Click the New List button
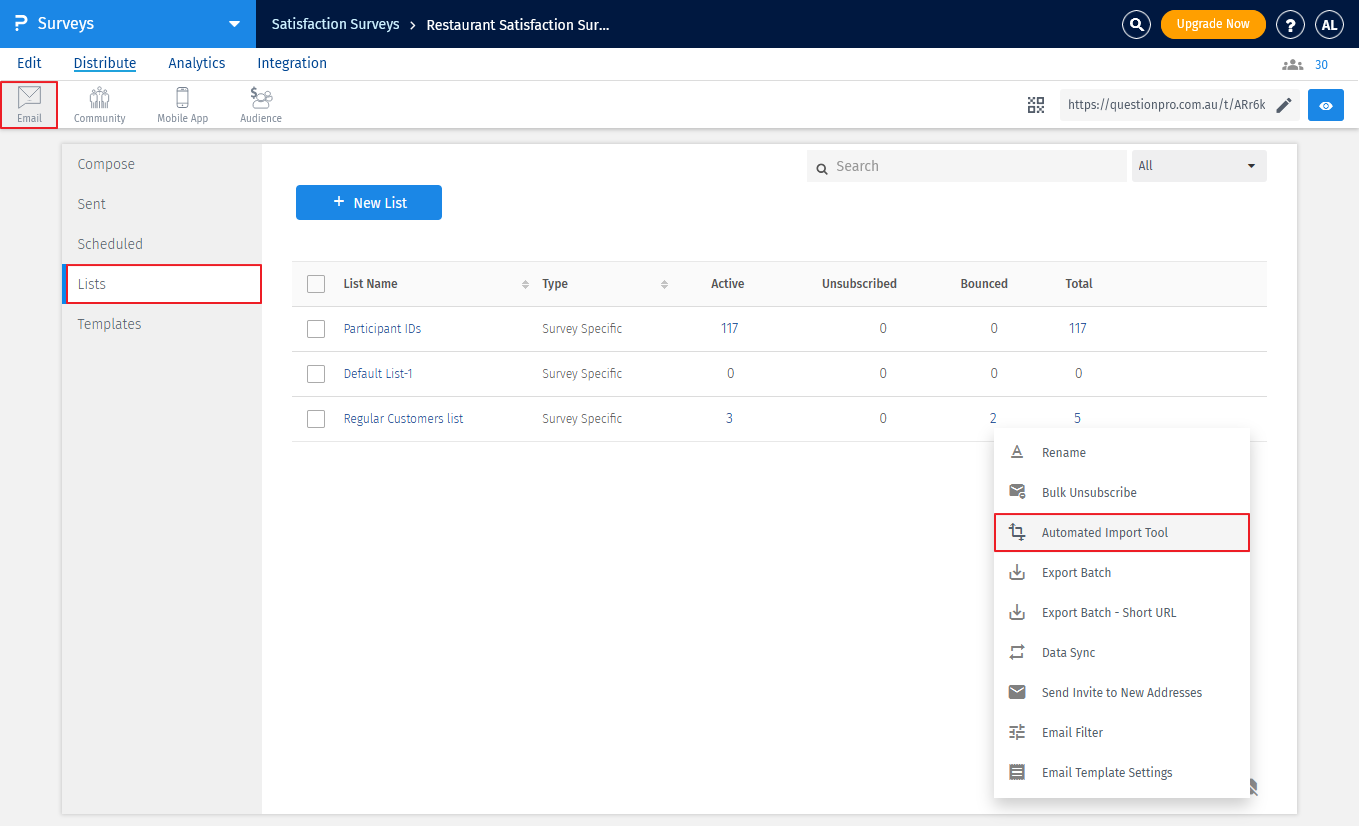Viewport: 1359px width, 826px height. point(369,203)
